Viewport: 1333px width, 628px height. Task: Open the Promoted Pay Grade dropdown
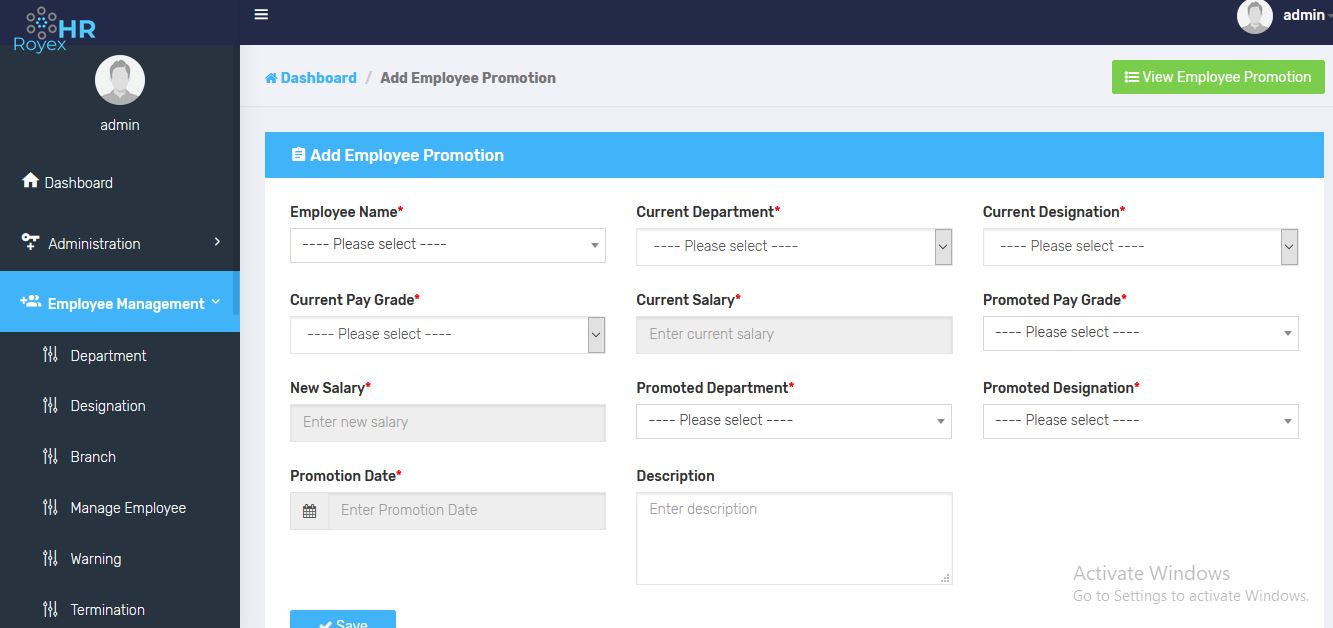1140,333
